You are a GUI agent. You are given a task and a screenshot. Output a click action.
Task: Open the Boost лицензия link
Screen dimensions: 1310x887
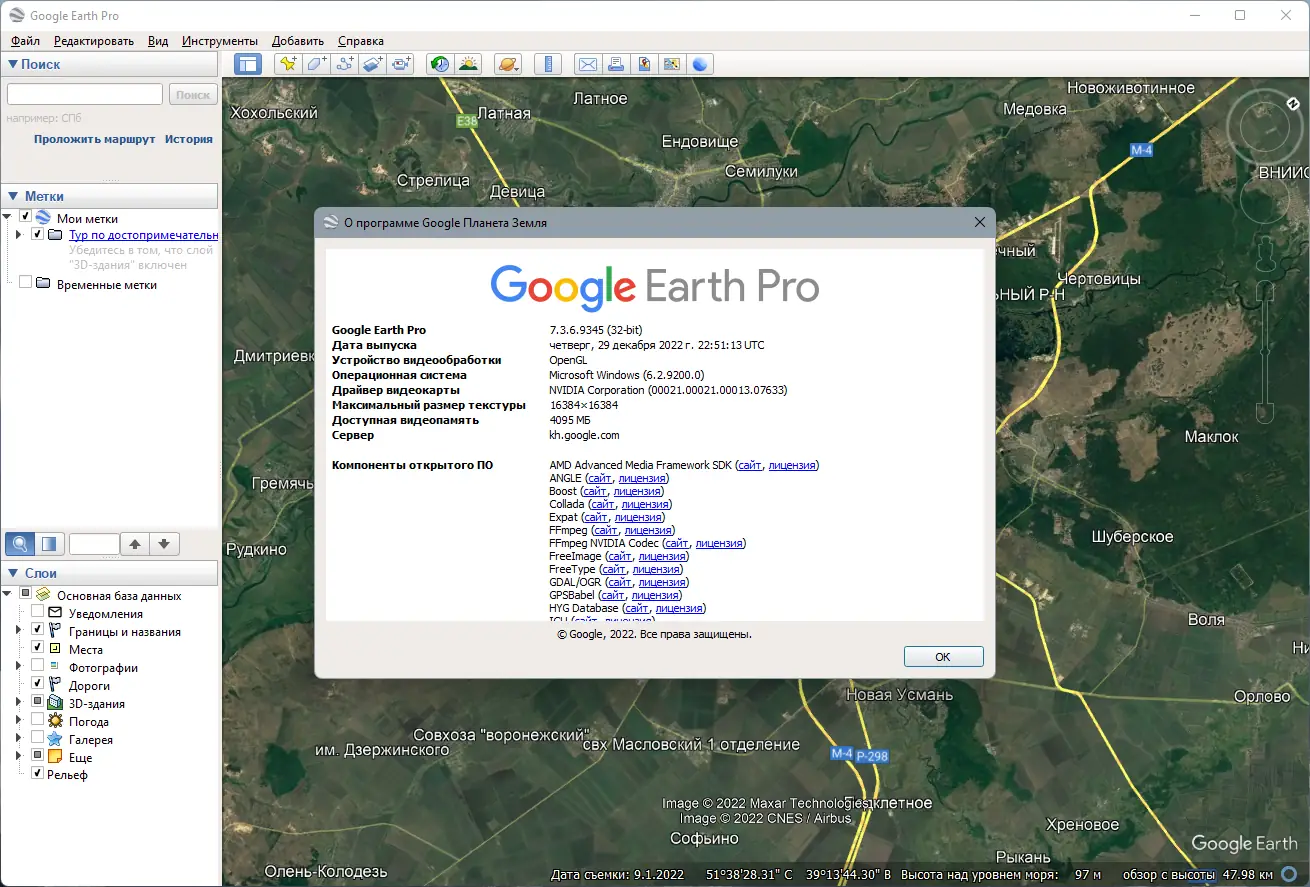(x=636, y=491)
